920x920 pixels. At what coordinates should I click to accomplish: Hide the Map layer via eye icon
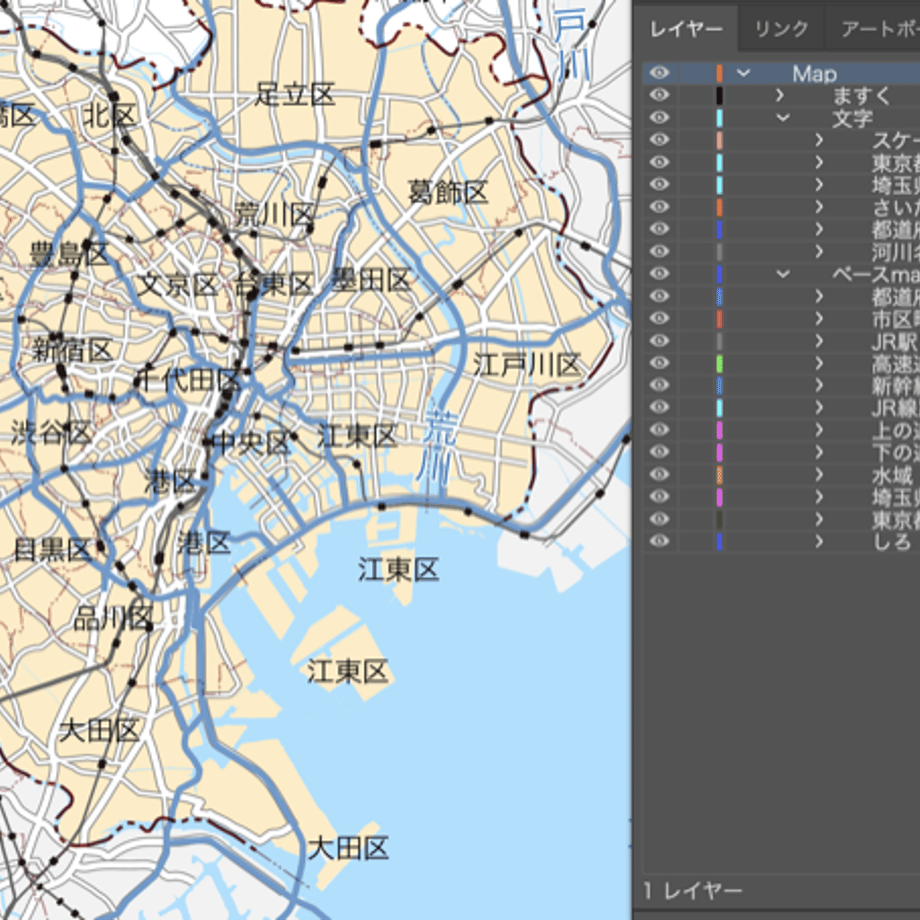tap(659, 73)
